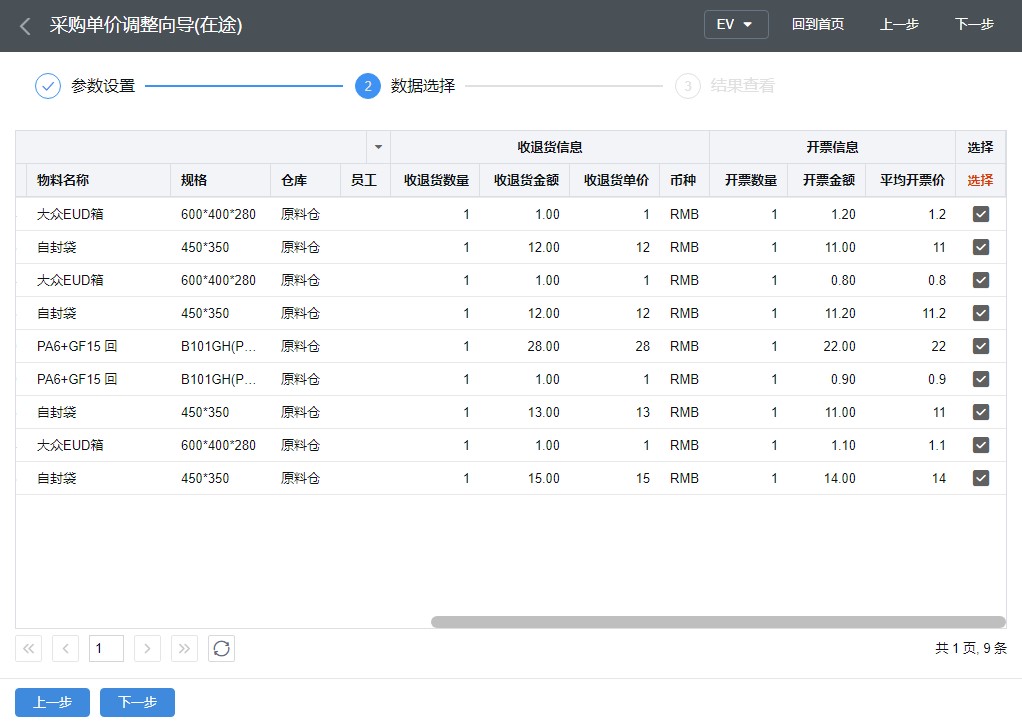Click the 开票信息 group header
The image size is (1022, 726).
point(832,147)
